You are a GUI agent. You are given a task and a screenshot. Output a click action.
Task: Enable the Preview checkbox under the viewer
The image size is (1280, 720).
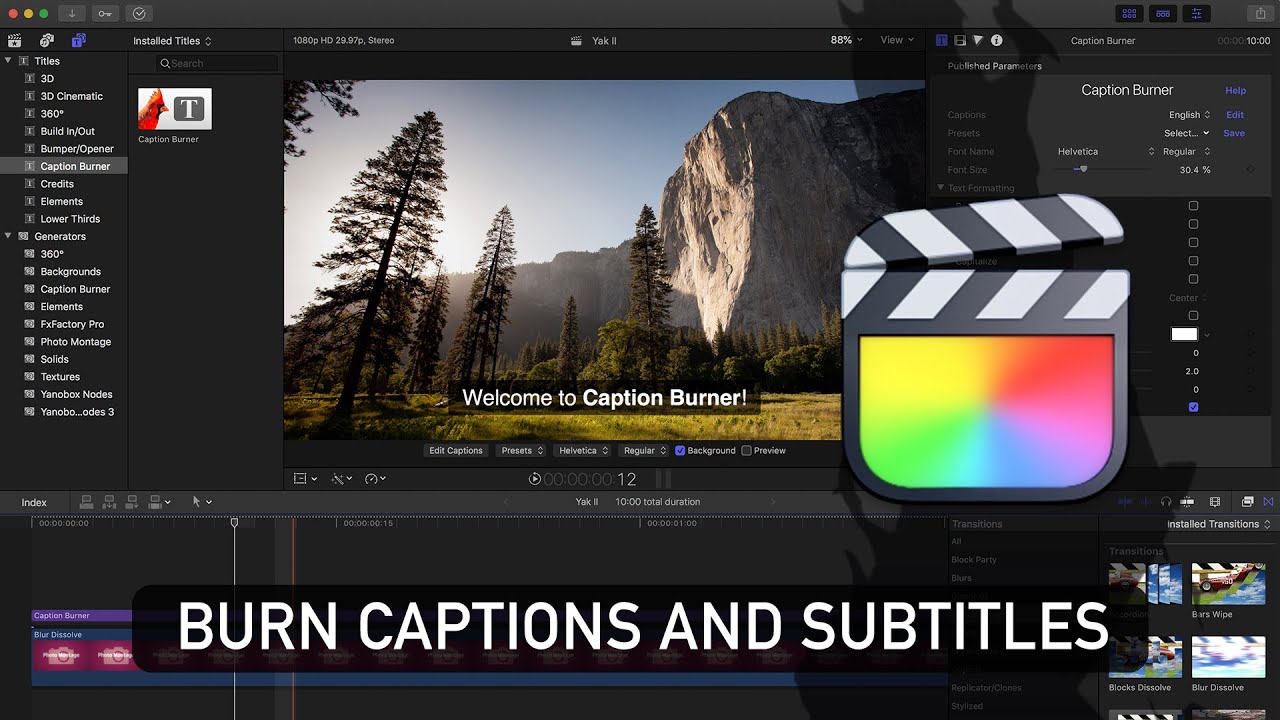click(746, 451)
